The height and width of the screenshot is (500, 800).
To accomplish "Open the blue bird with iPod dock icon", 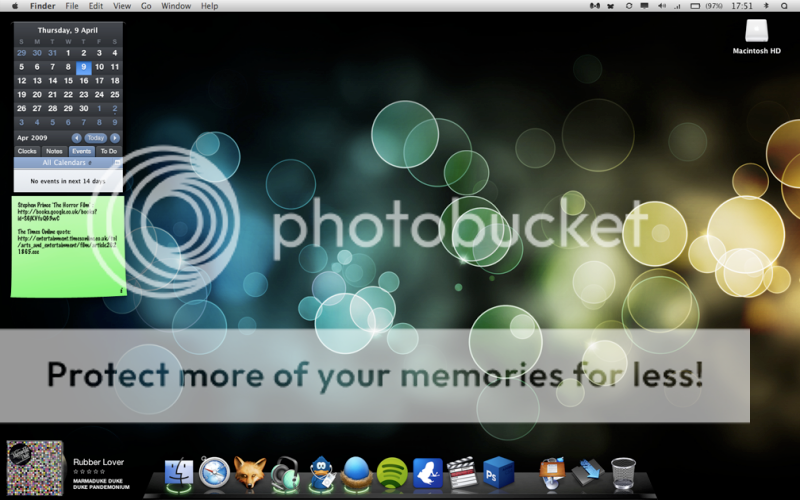I will click(321, 473).
